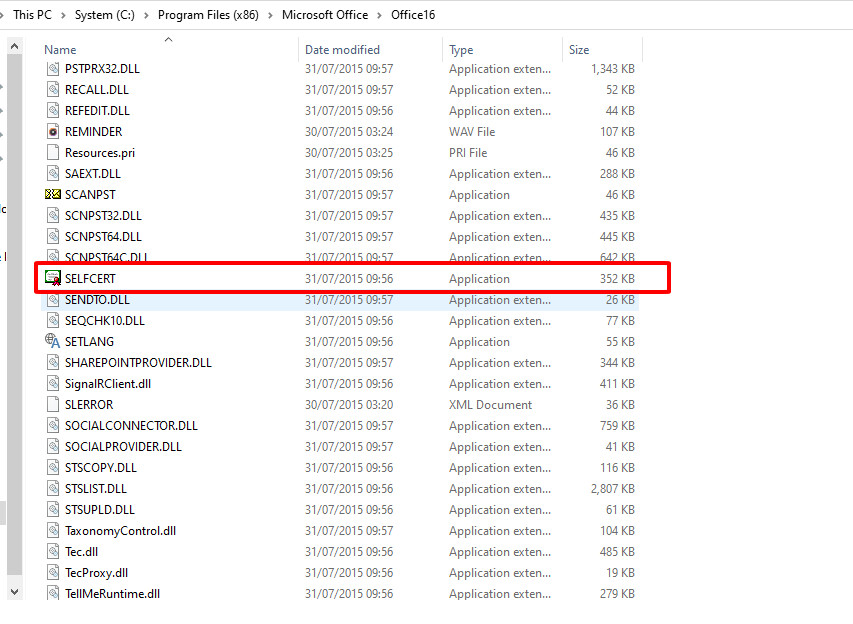Navigate to System (C:) breadcrumb
The height and width of the screenshot is (624, 853).
(104, 15)
